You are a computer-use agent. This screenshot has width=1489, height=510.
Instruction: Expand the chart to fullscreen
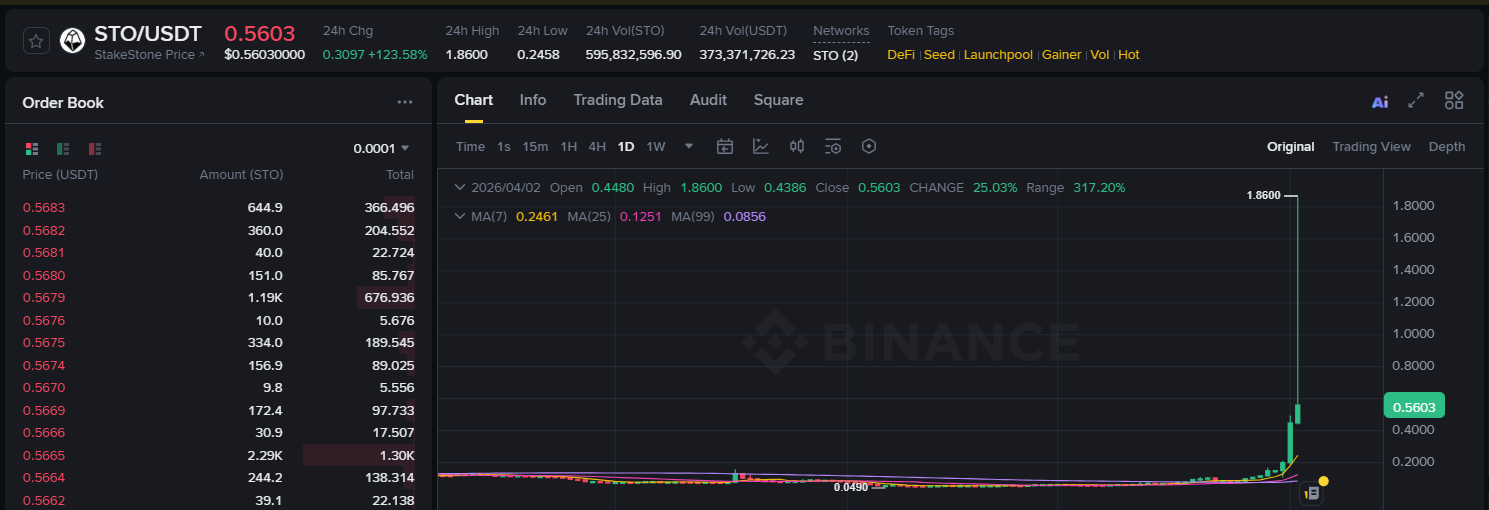point(1416,100)
